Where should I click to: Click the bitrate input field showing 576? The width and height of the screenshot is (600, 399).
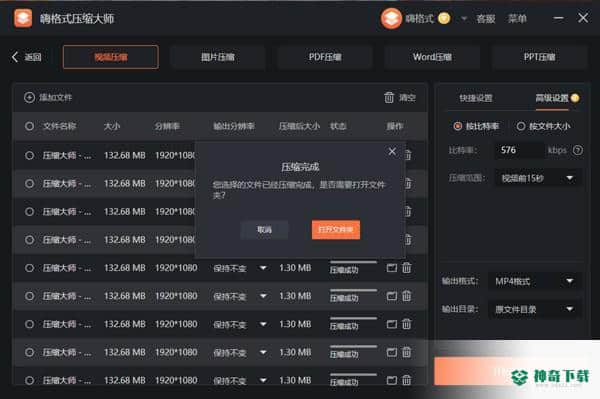tap(519, 150)
